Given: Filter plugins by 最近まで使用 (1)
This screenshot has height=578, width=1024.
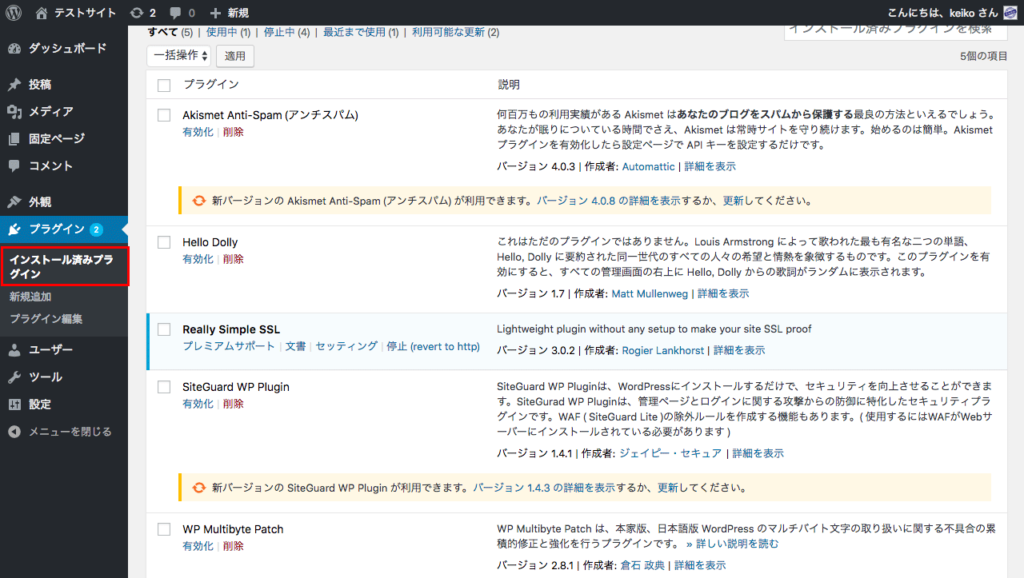Looking at the screenshot, I should pyautogui.click(x=361, y=32).
